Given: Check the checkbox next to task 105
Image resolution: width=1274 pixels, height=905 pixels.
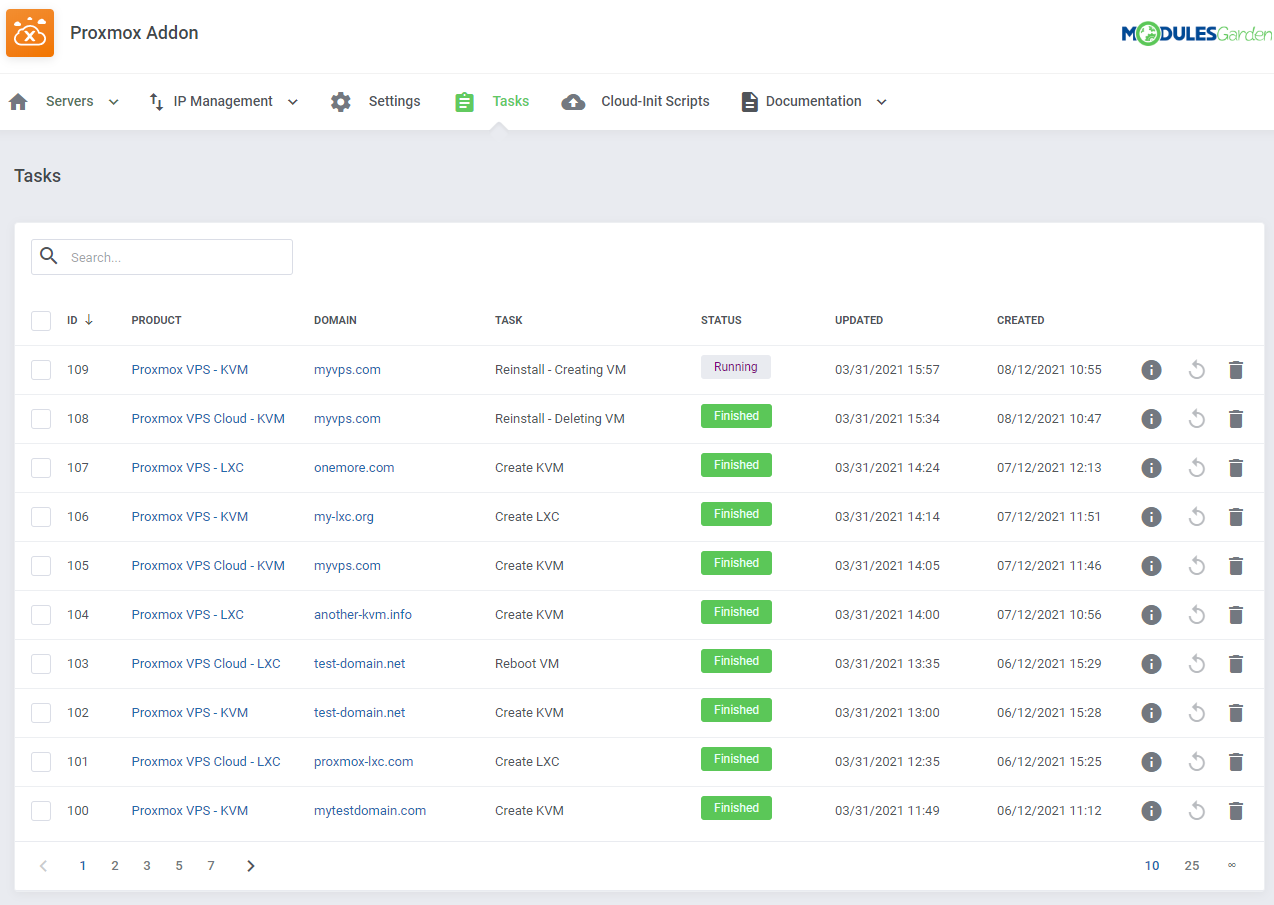Looking at the screenshot, I should click(41, 566).
